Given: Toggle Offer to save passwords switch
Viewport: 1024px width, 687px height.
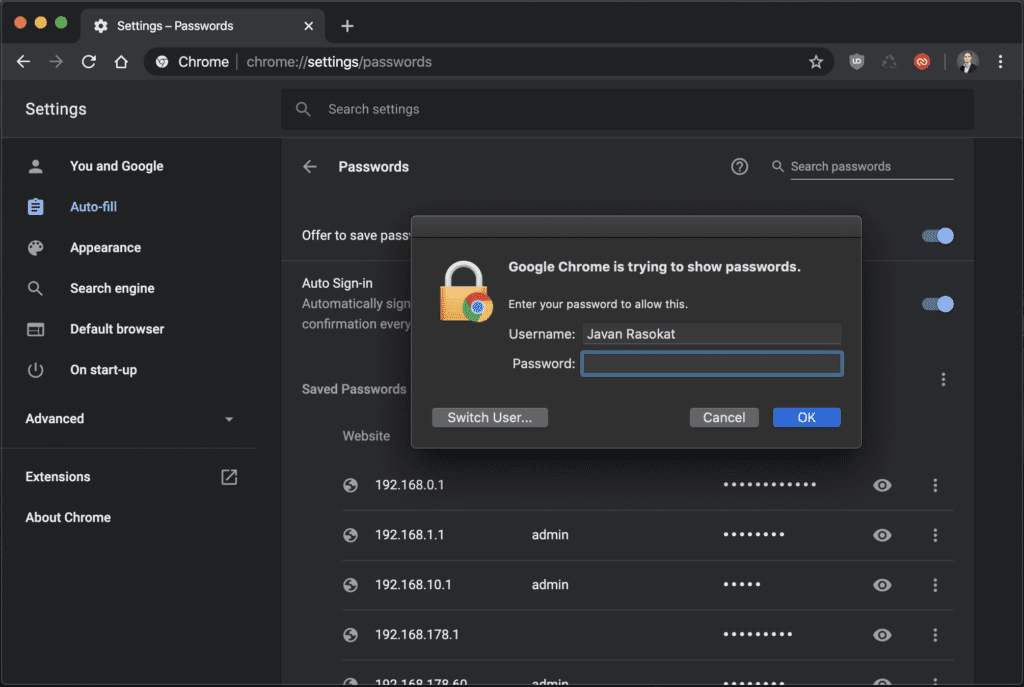Looking at the screenshot, I should 938,236.
